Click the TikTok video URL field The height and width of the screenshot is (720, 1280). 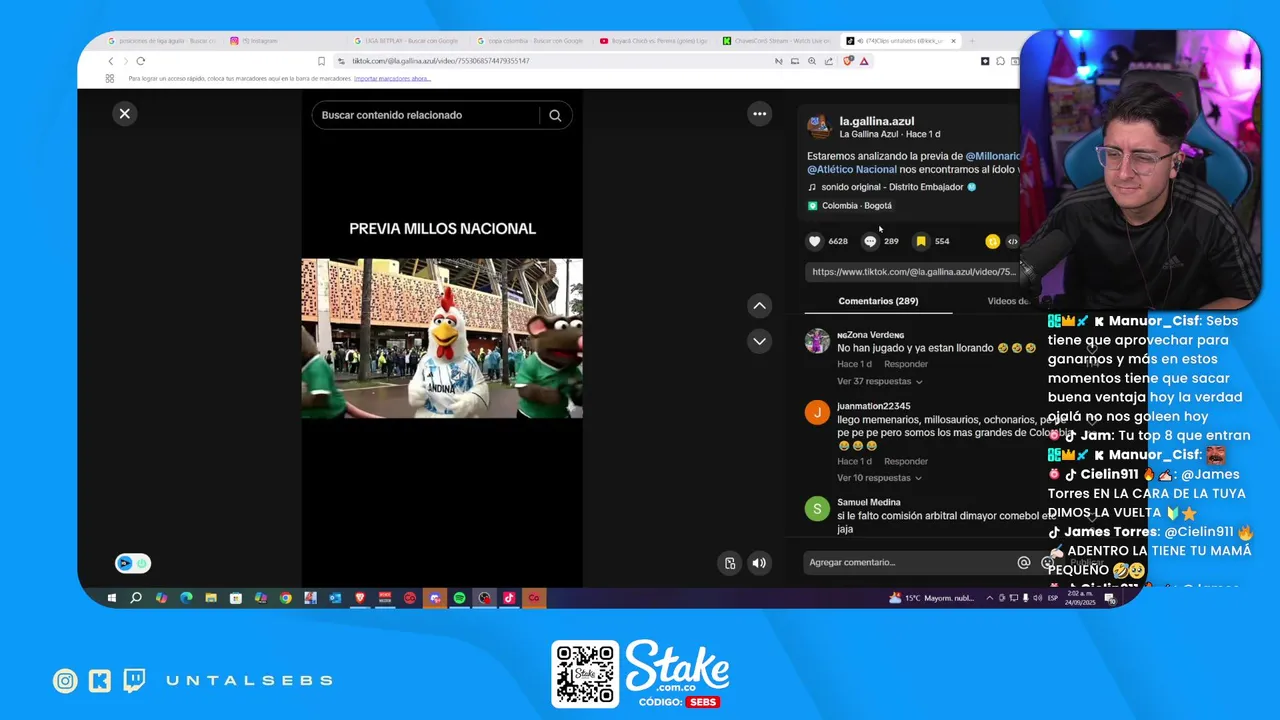pyautogui.click(x=914, y=272)
